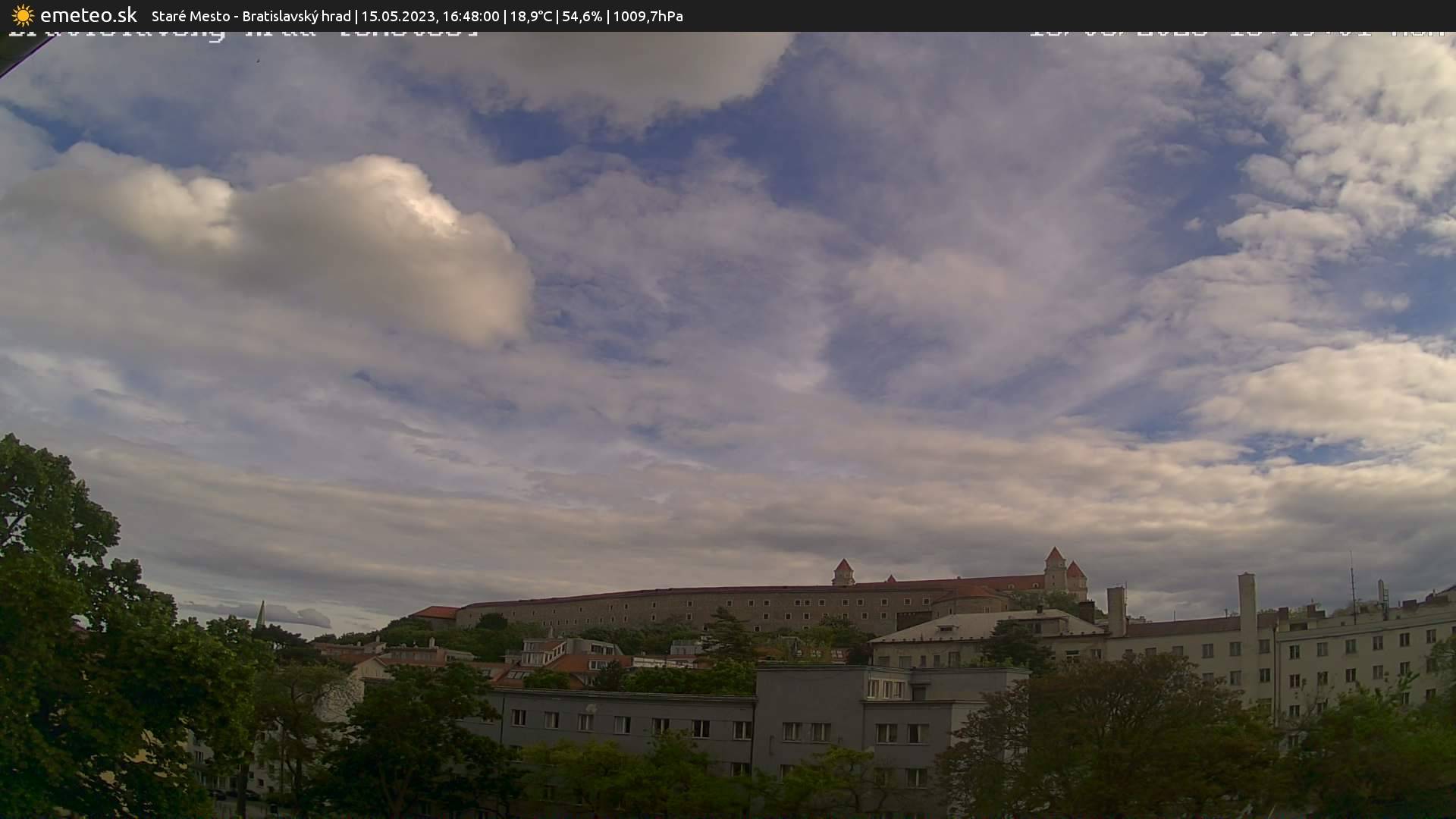Click the 15.05.2023 date in header
Image resolution: width=1456 pixels, height=819 pixels.
pyautogui.click(x=398, y=16)
